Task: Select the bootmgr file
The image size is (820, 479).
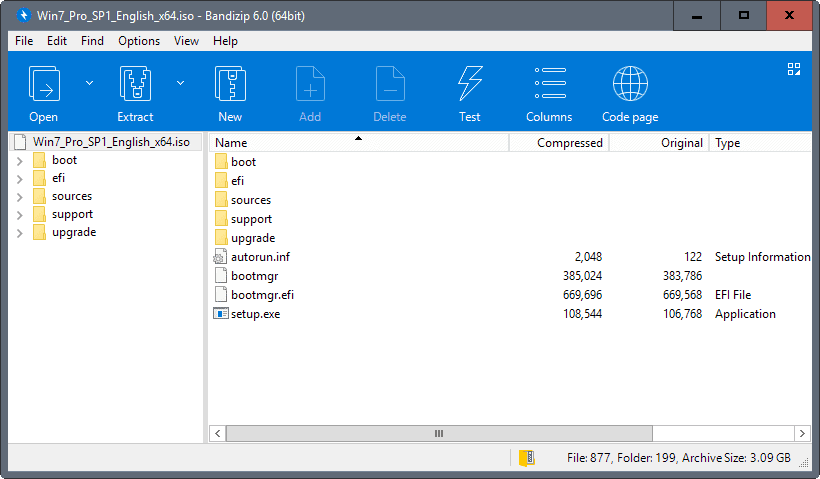Action: 255,276
